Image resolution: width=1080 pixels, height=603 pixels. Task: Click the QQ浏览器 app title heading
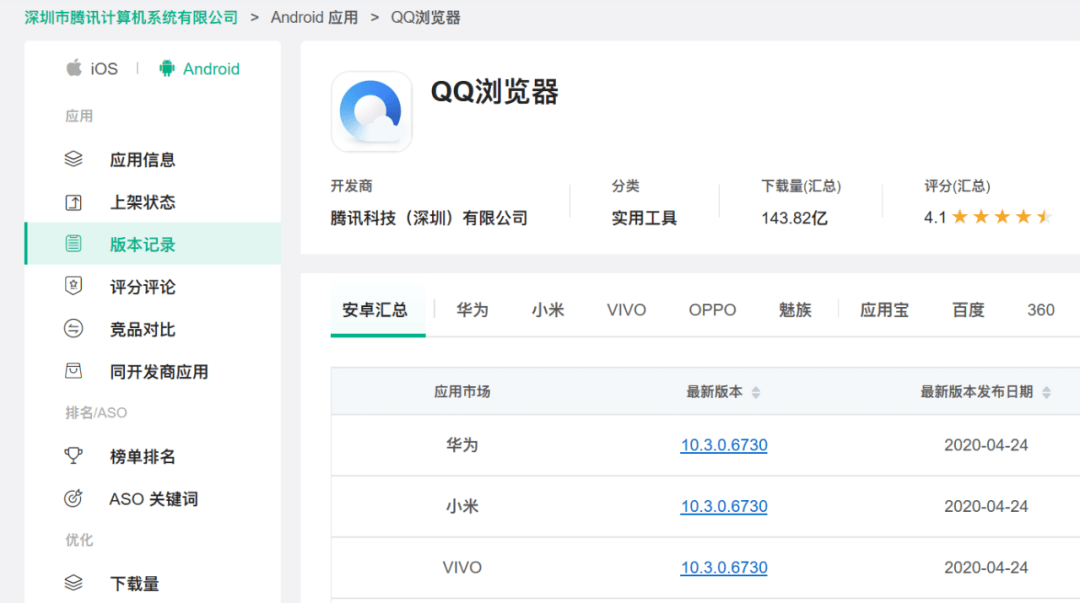(x=495, y=92)
